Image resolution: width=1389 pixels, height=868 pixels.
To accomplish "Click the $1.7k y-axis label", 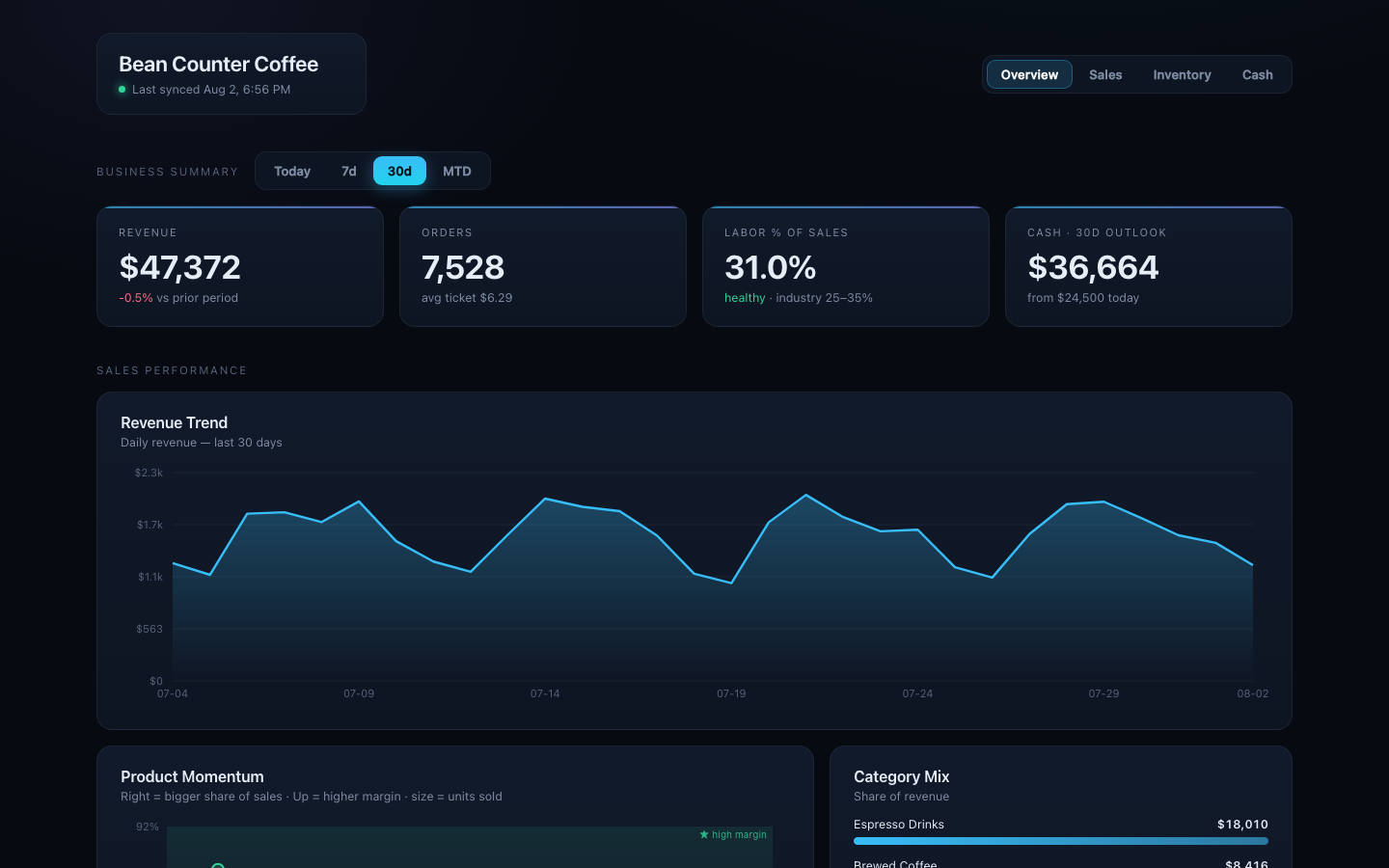I will 150,525.
